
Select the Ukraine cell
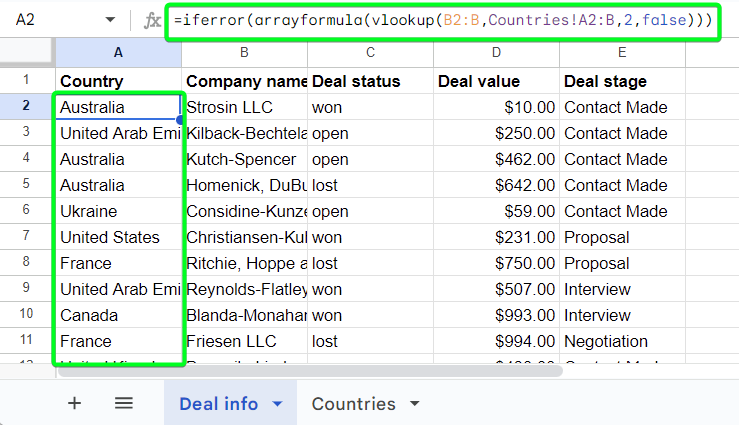pos(118,211)
